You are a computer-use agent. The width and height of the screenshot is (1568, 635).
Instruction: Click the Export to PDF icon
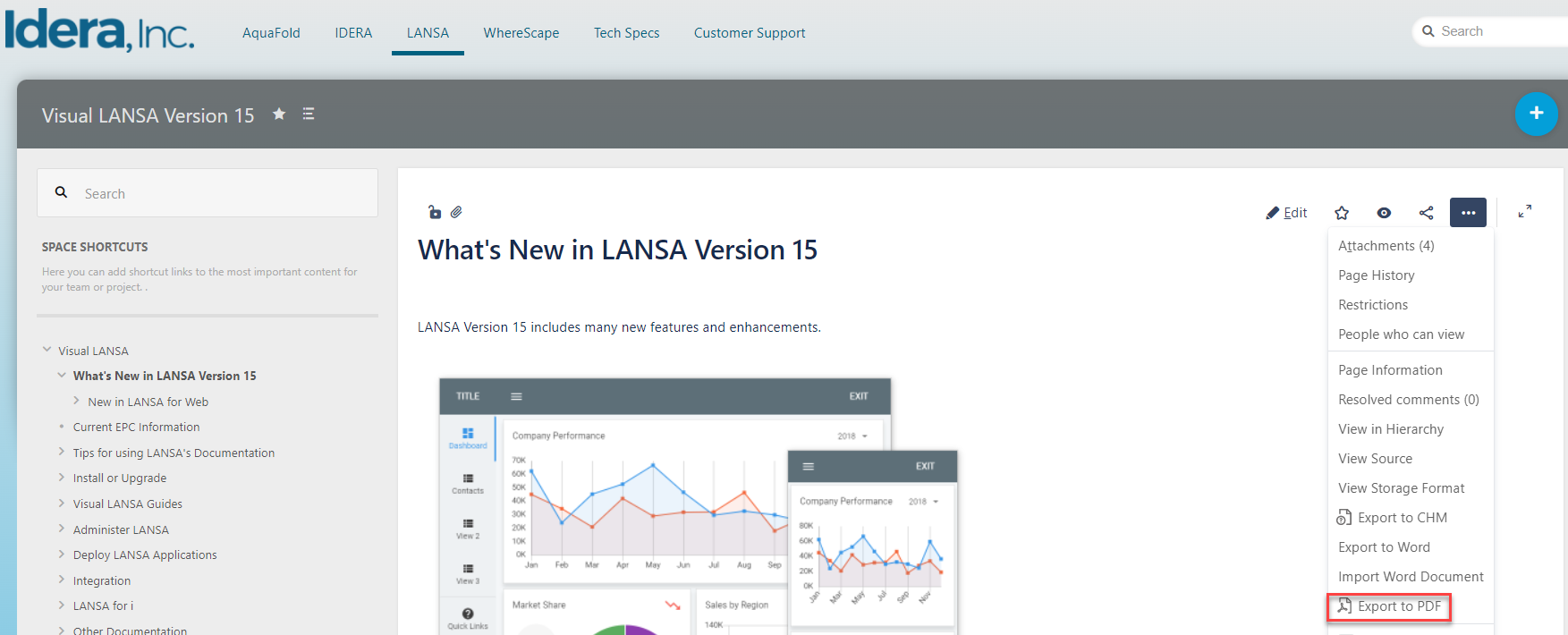[1343, 606]
